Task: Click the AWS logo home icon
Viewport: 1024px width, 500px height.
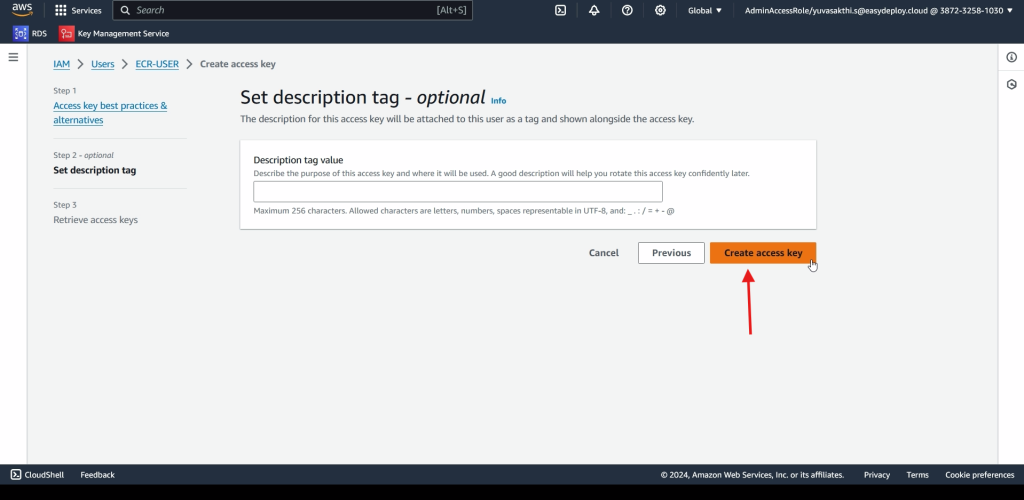Action: [x=22, y=10]
